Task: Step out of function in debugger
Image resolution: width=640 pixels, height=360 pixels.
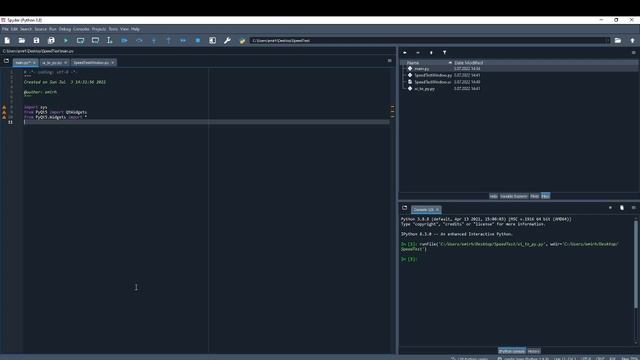Action: [x=169, y=40]
